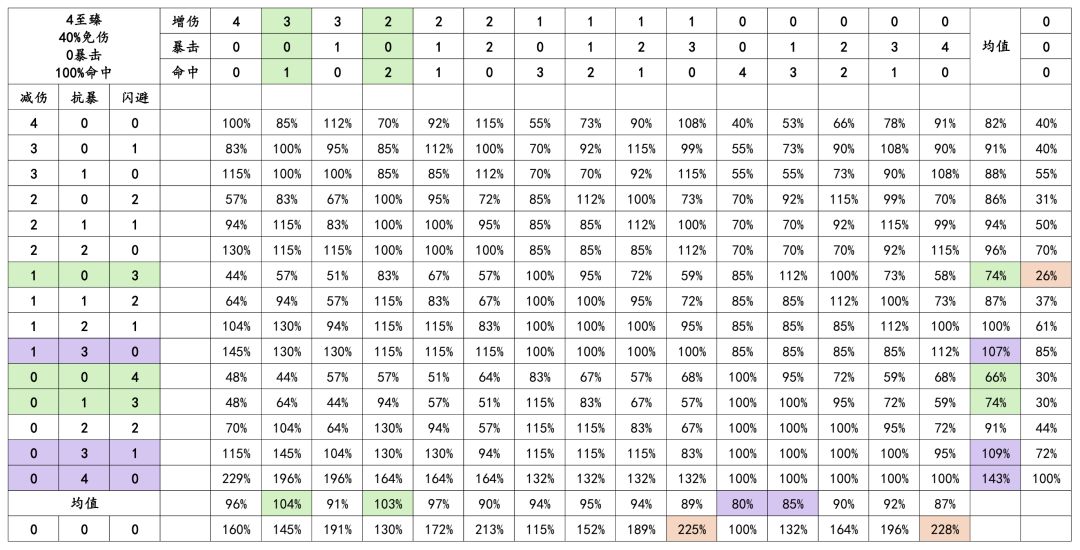Click the 减伤 column header
Viewport: 1080px width, 550px height.
[x=33, y=97]
